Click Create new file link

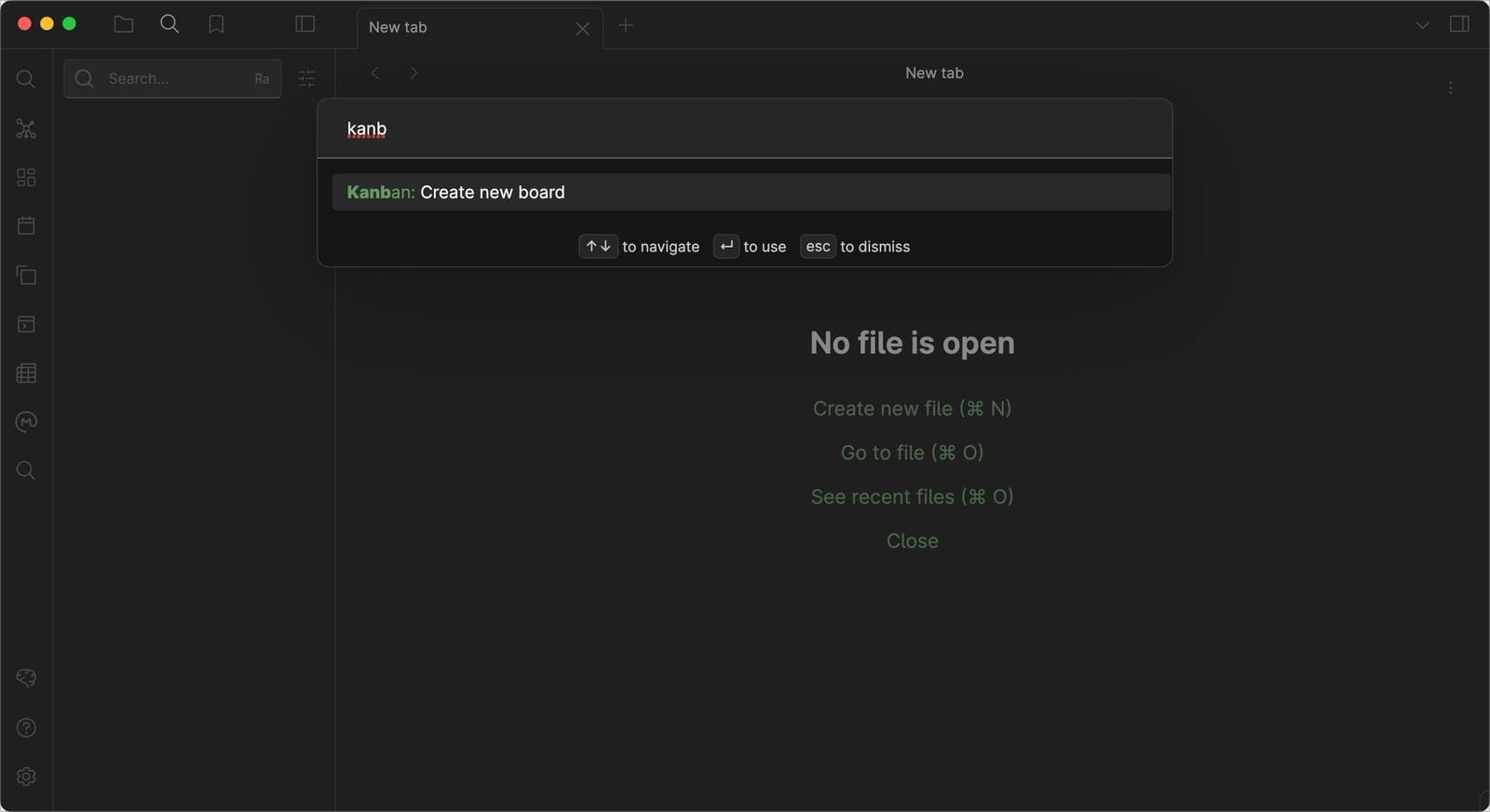[912, 408]
